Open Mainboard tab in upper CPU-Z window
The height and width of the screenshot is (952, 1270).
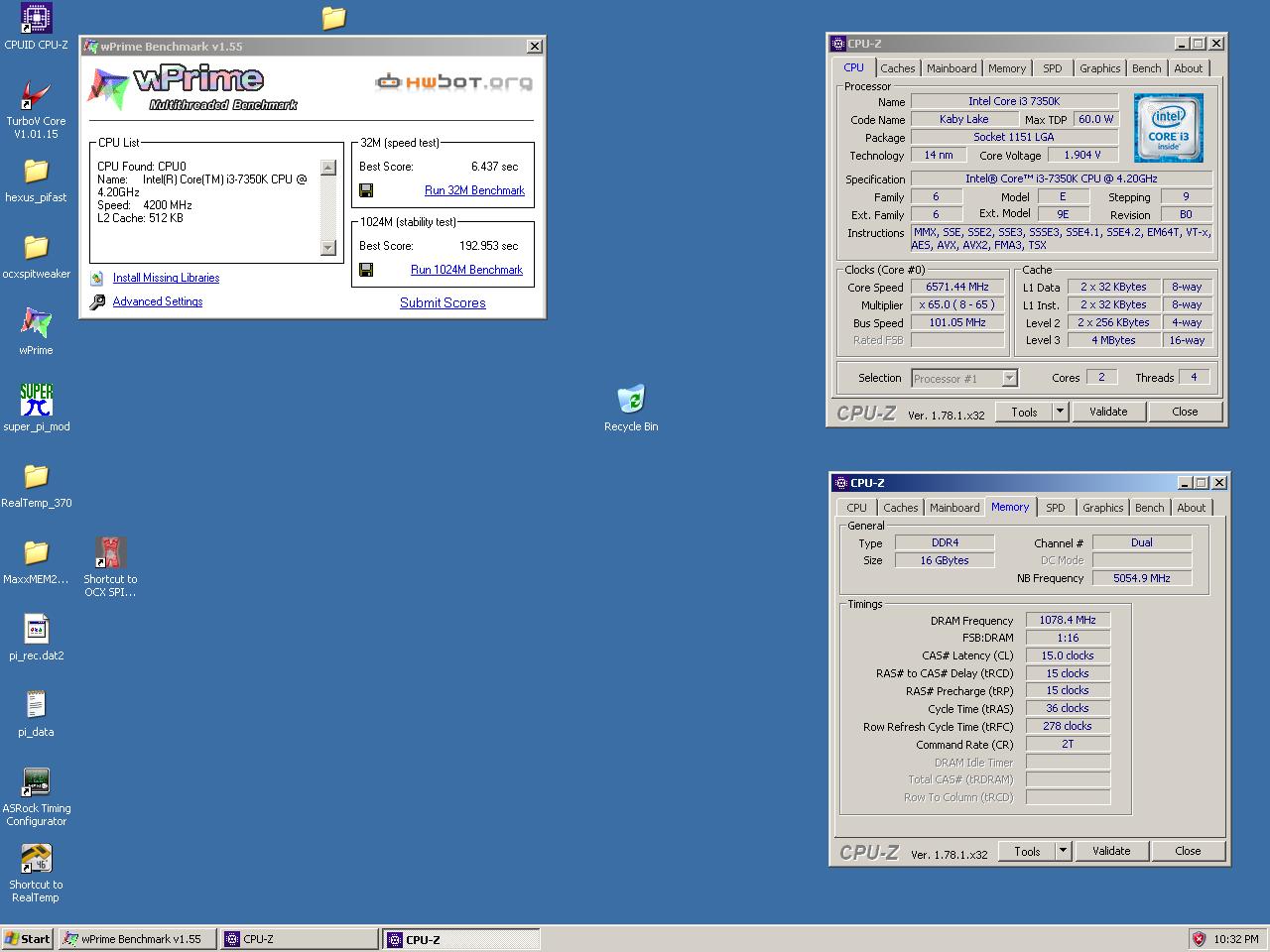click(952, 68)
